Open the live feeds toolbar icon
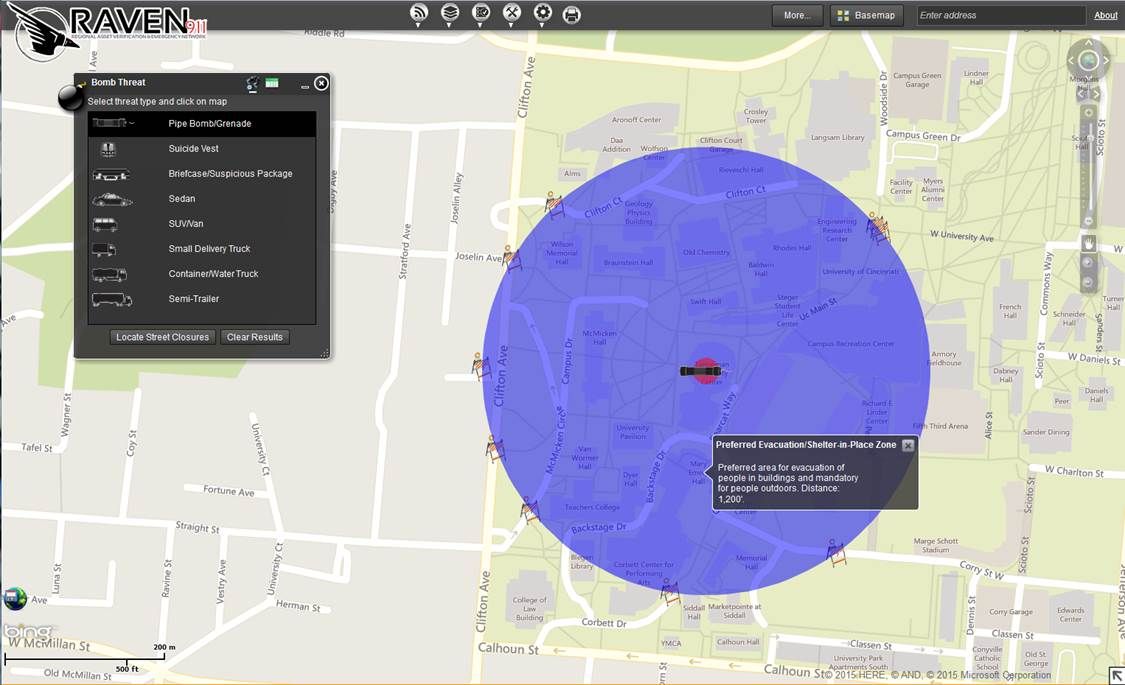1125x685 pixels. 419,12
